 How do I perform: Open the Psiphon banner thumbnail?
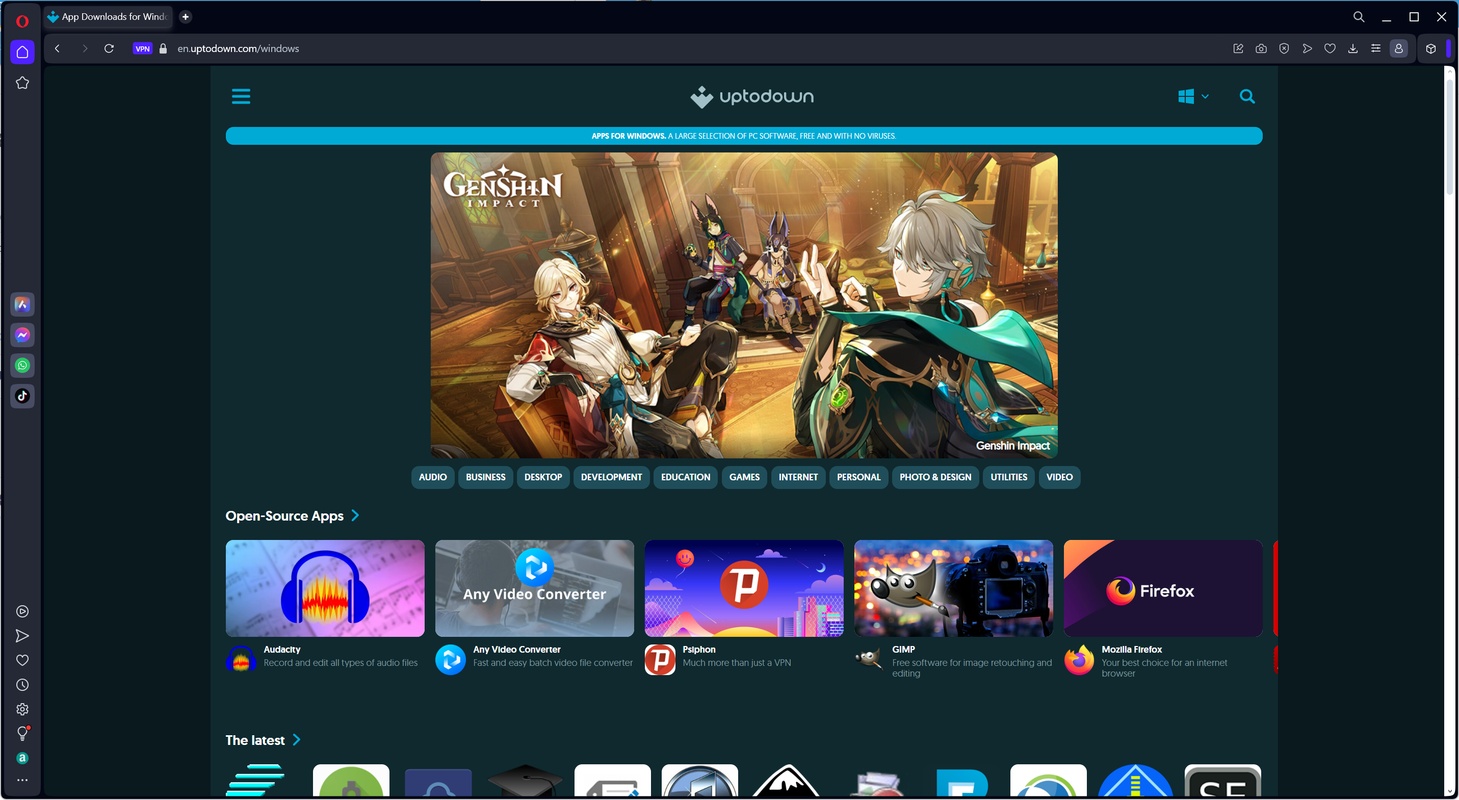click(744, 588)
